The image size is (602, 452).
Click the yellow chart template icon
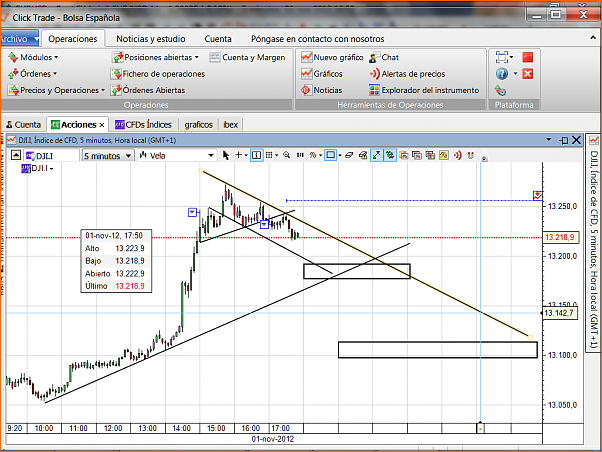[444, 155]
